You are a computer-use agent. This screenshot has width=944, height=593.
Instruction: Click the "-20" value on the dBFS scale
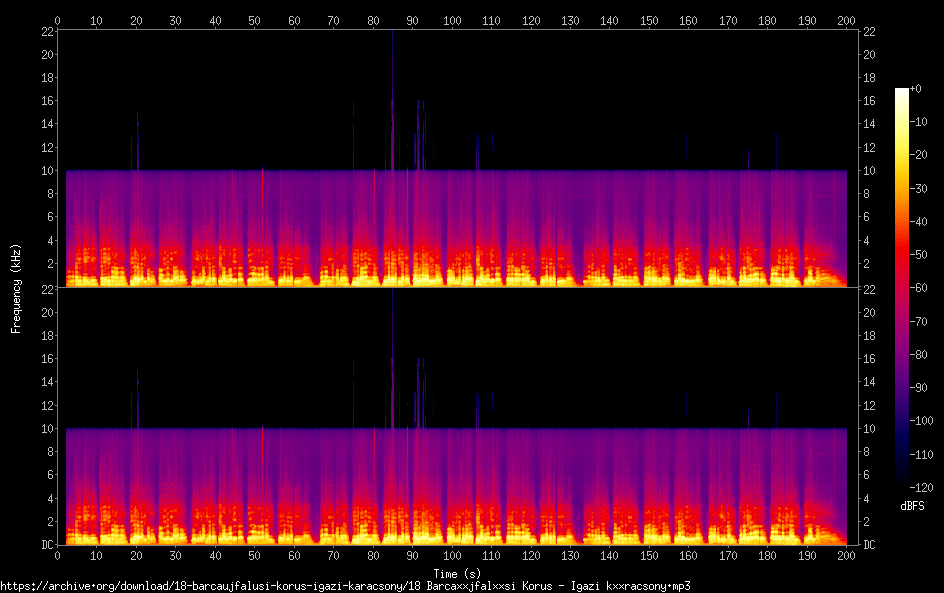pos(918,155)
